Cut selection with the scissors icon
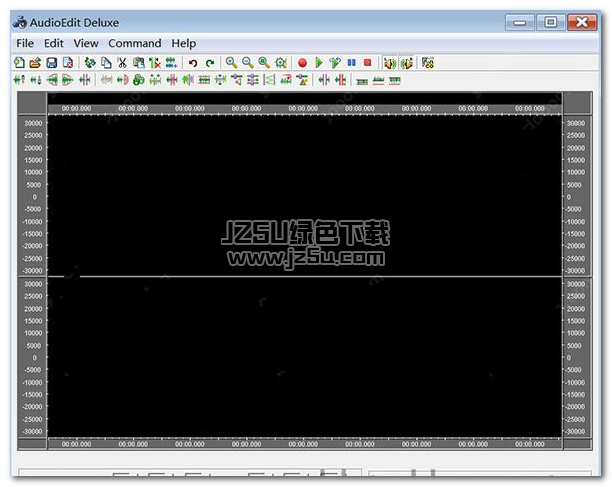Screen dimensions: 612x487 pyautogui.click(x=122, y=62)
